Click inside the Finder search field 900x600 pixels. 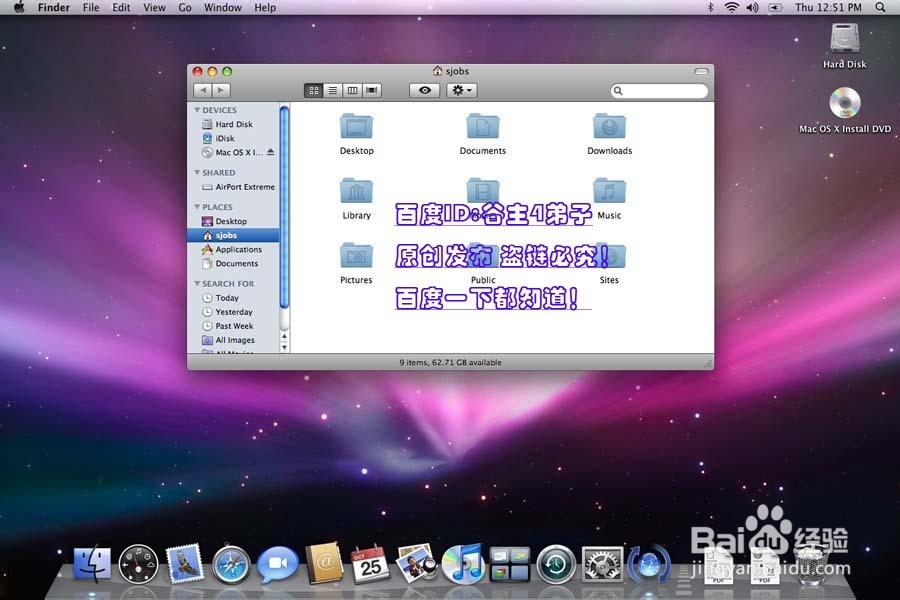(660, 90)
